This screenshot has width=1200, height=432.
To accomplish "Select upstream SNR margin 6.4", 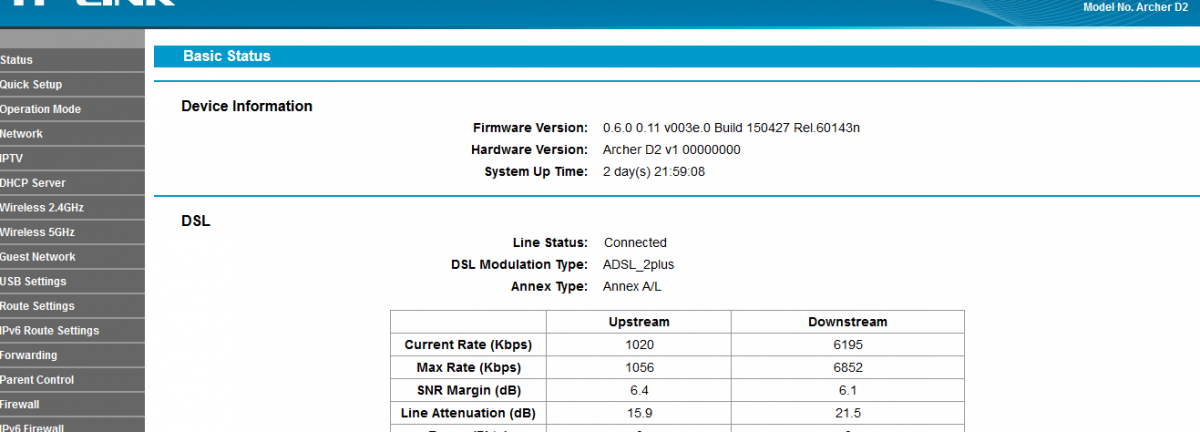I will click(x=639, y=390).
